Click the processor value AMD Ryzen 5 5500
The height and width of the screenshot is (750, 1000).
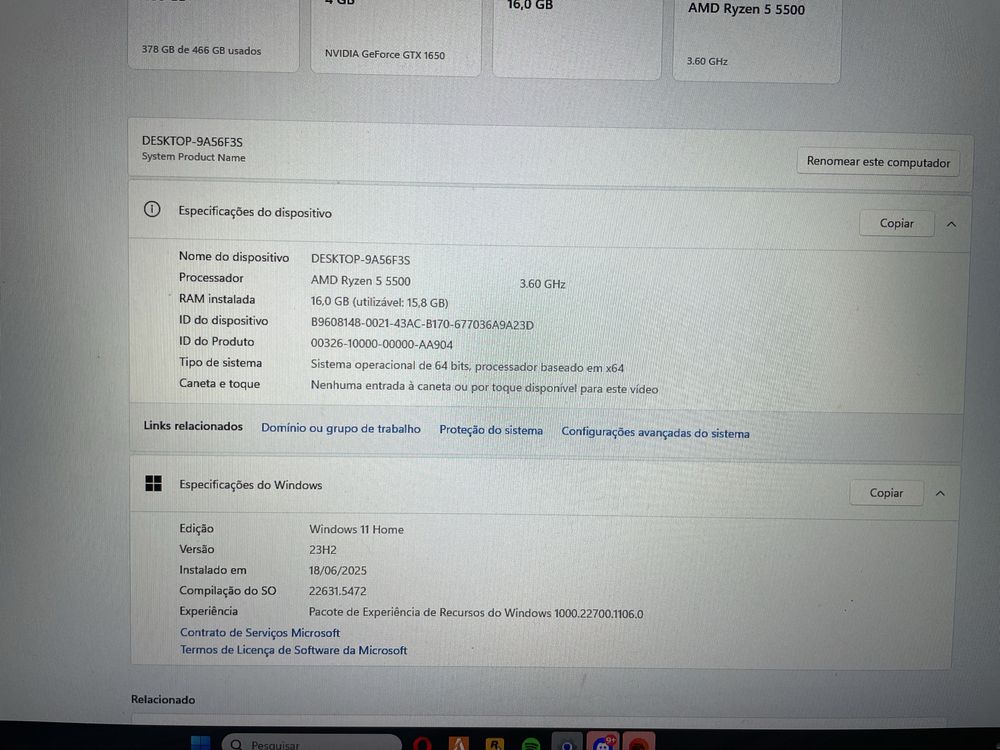pyautogui.click(x=360, y=281)
